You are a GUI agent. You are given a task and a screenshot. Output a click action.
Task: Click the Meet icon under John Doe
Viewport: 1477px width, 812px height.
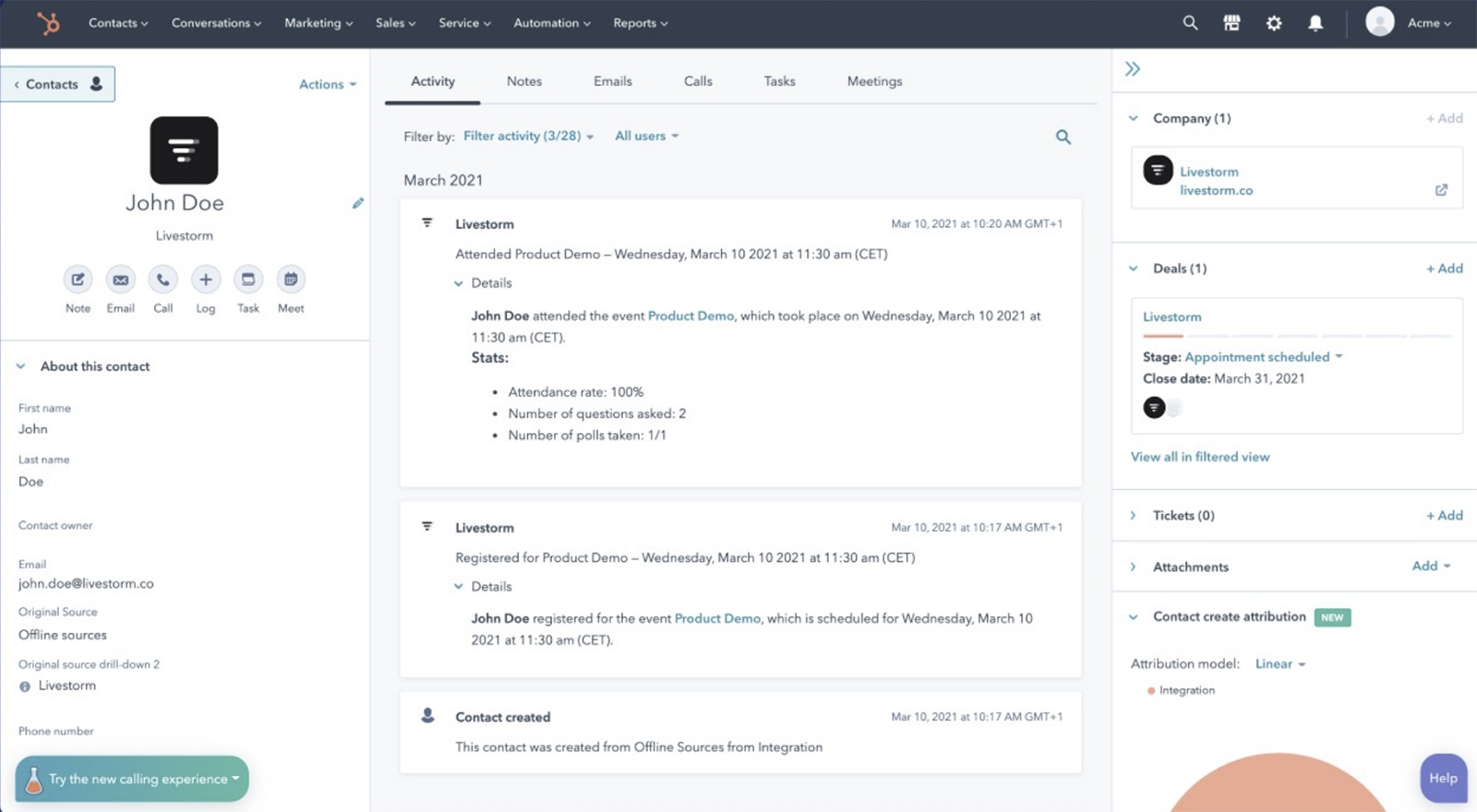291,280
